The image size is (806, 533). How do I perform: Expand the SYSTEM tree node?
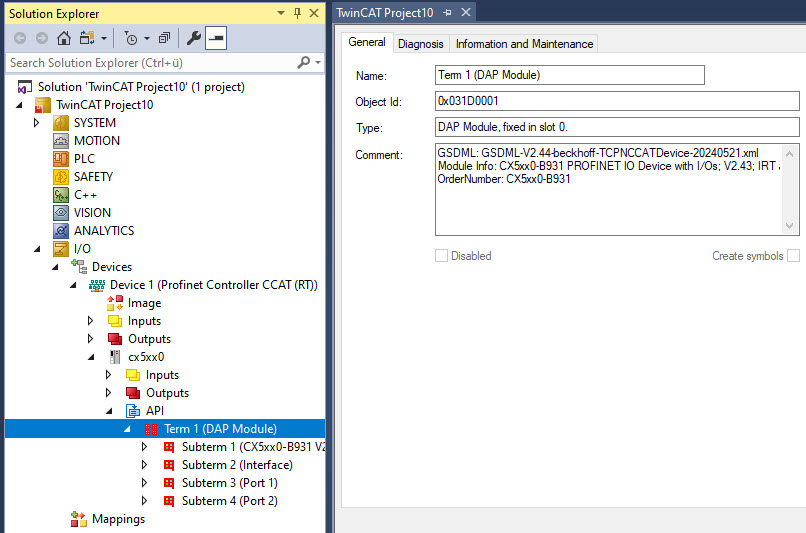[x=37, y=123]
